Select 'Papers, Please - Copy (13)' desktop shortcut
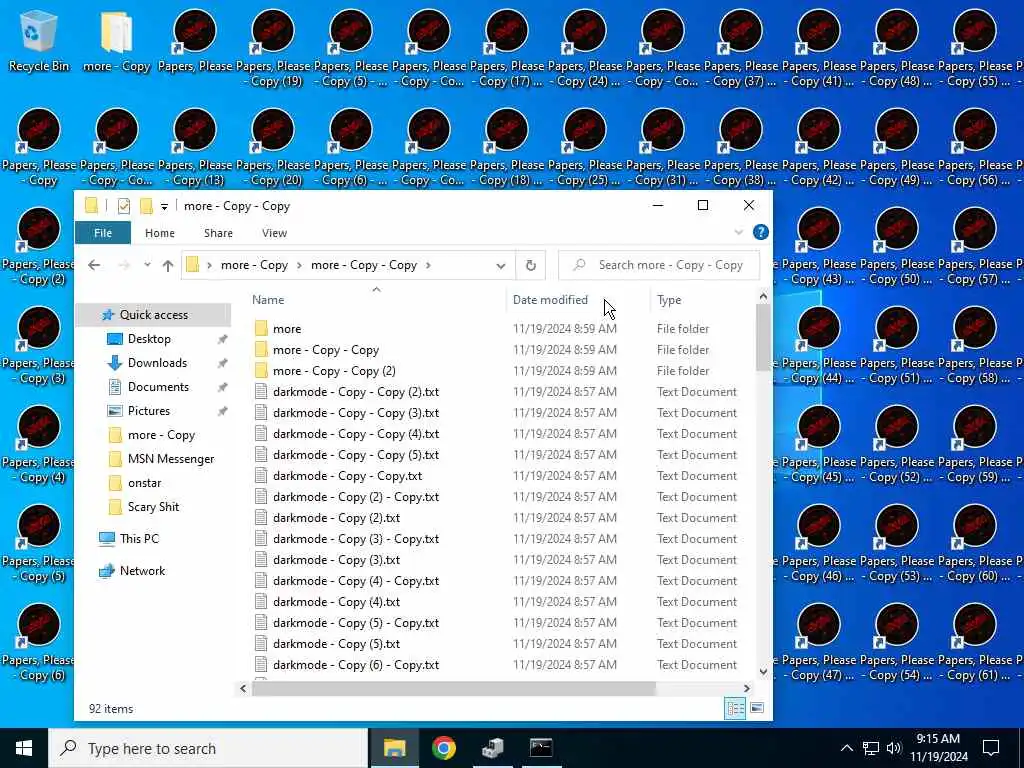The width and height of the screenshot is (1024, 768). (195, 148)
